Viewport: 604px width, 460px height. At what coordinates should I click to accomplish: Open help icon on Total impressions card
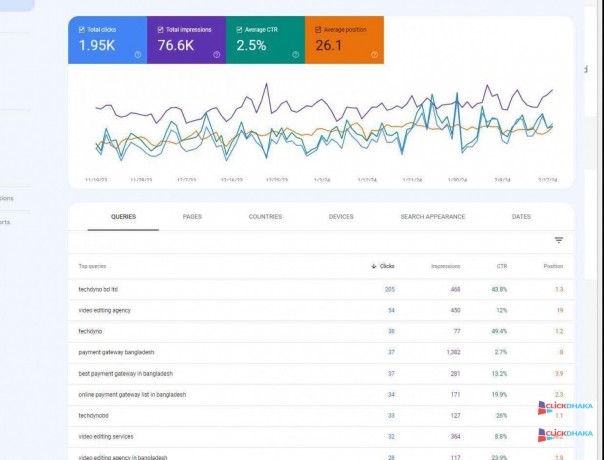point(216,55)
